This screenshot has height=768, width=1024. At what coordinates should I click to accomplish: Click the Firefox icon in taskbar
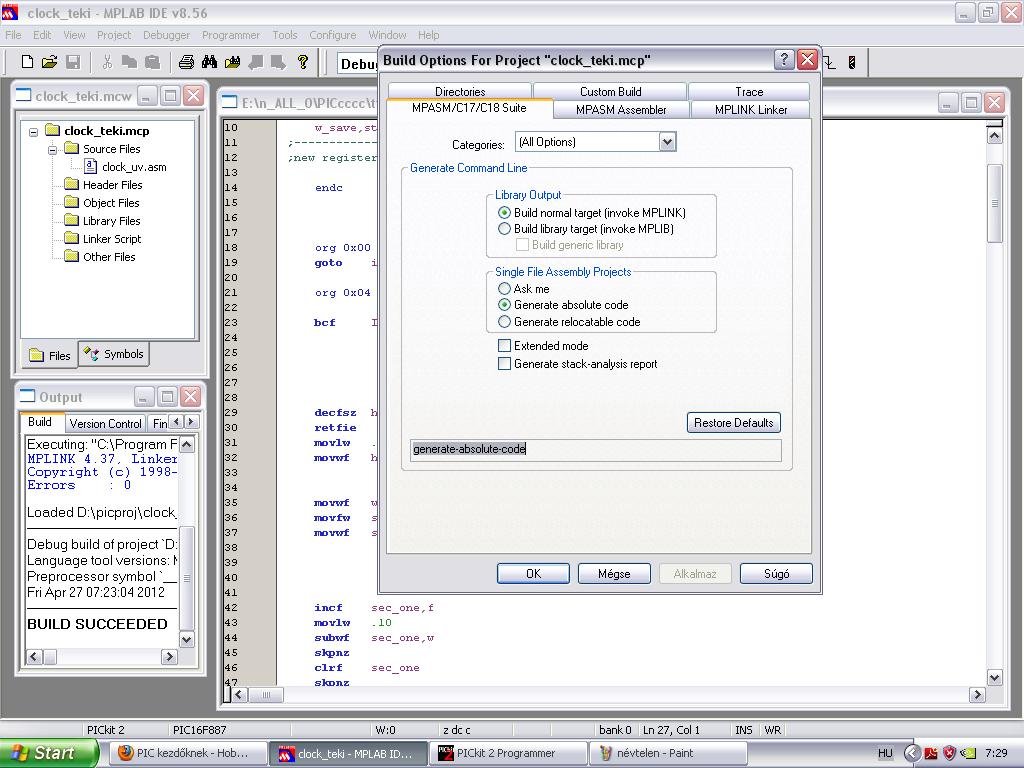(125, 753)
